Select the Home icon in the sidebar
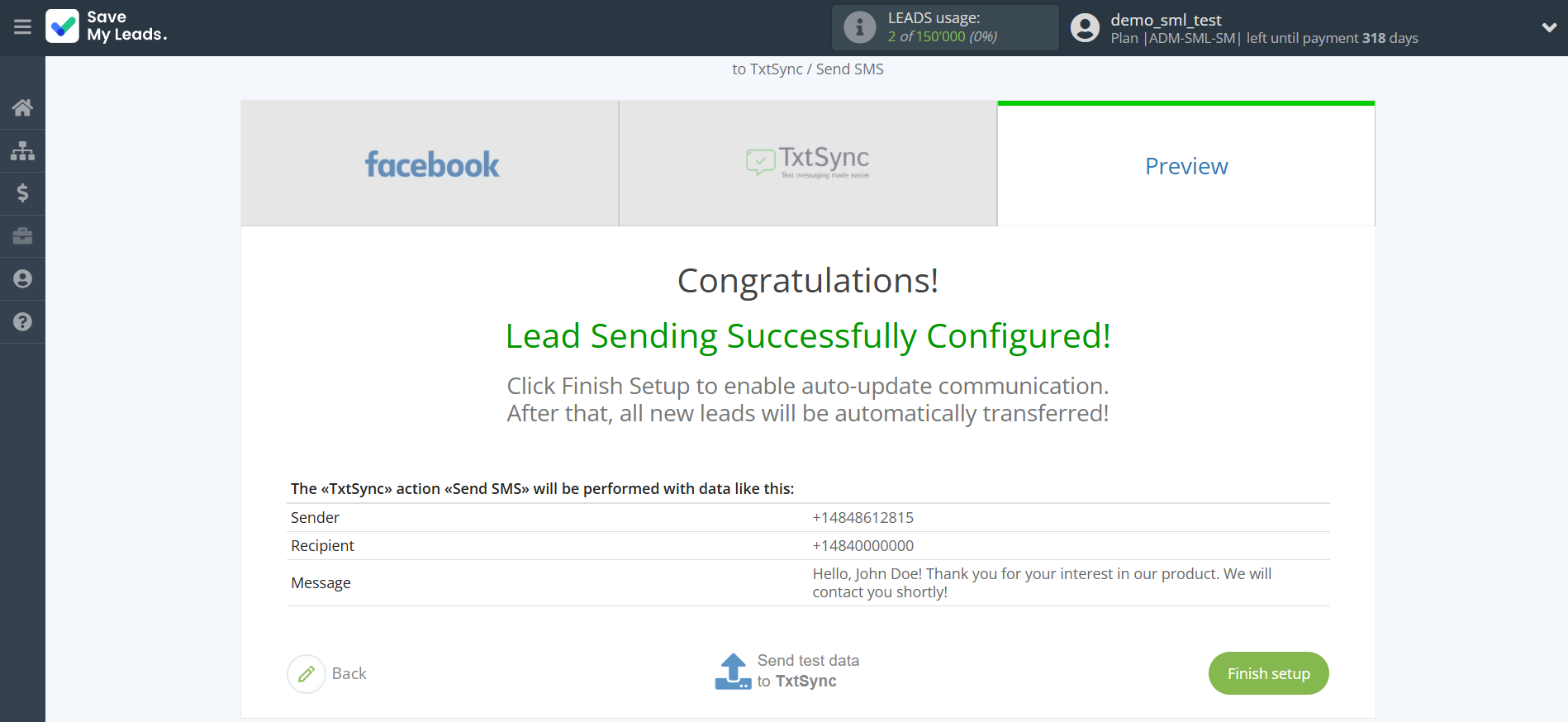The height and width of the screenshot is (722, 1568). (21, 107)
